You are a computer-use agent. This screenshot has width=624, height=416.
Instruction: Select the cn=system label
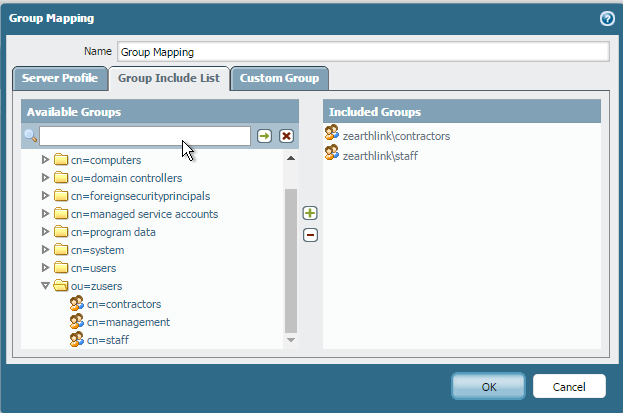(98, 250)
